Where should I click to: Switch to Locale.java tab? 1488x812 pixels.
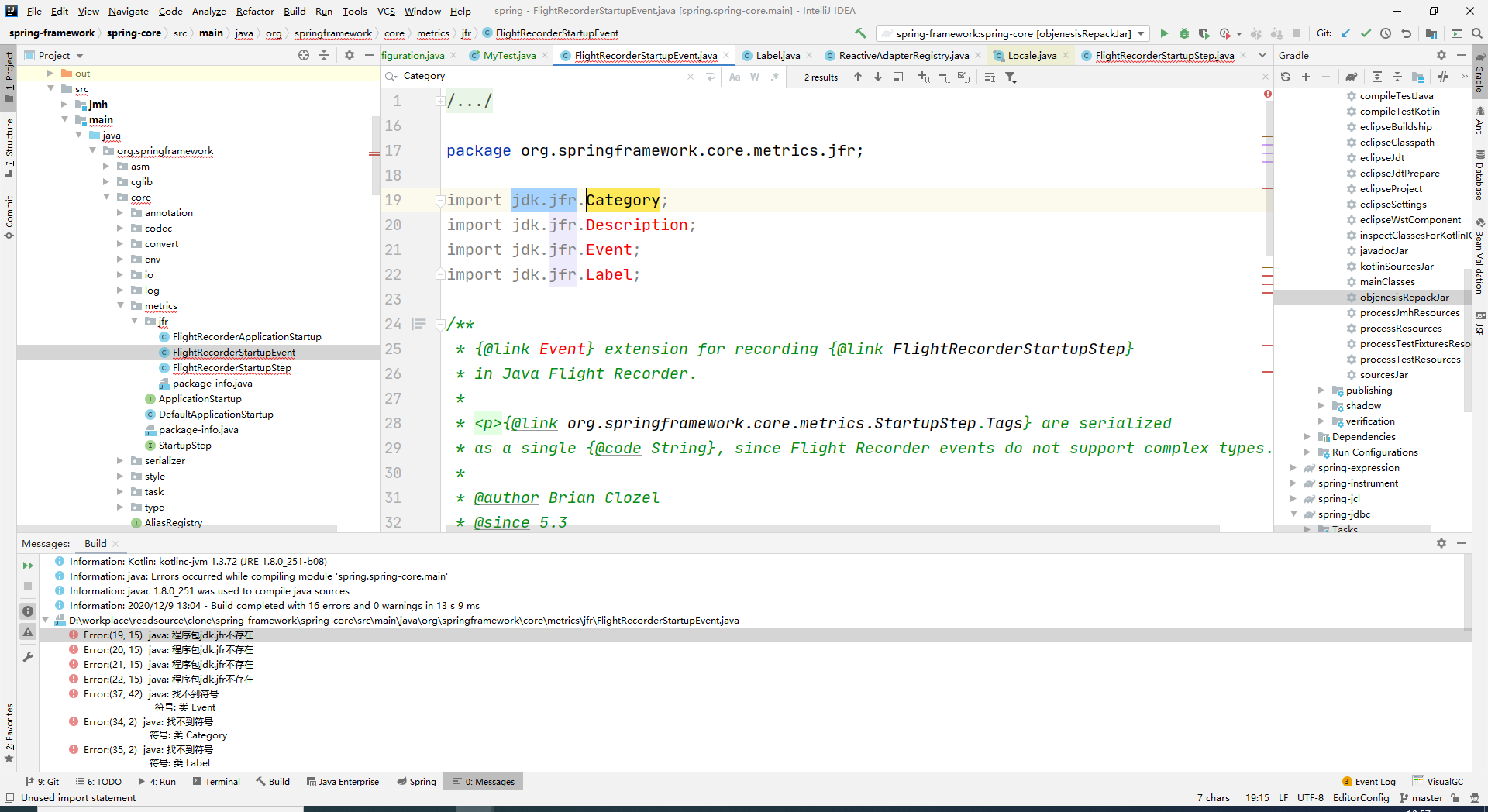pyautogui.click(x=1032, y=55)
